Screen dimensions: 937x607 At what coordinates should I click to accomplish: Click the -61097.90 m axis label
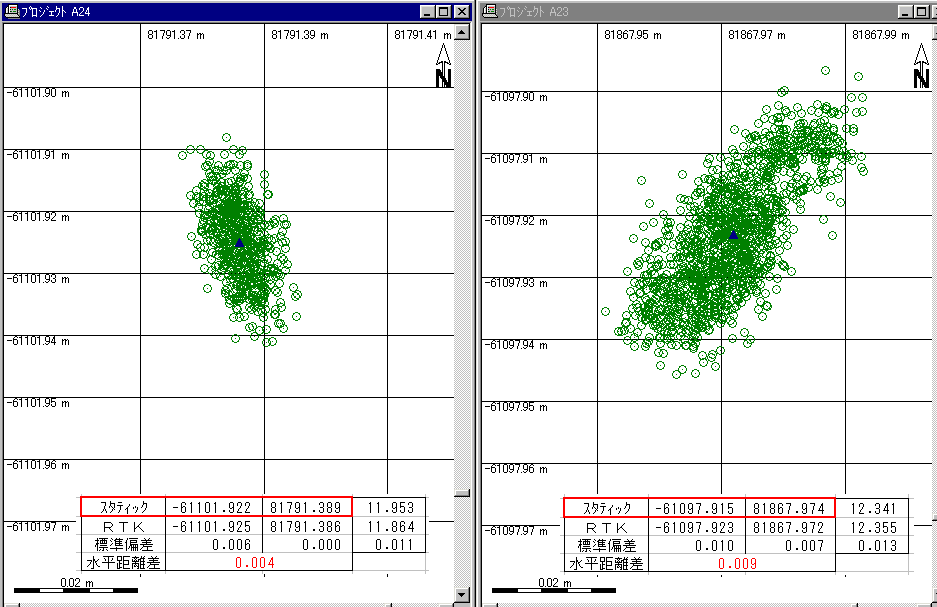point(516,97)
